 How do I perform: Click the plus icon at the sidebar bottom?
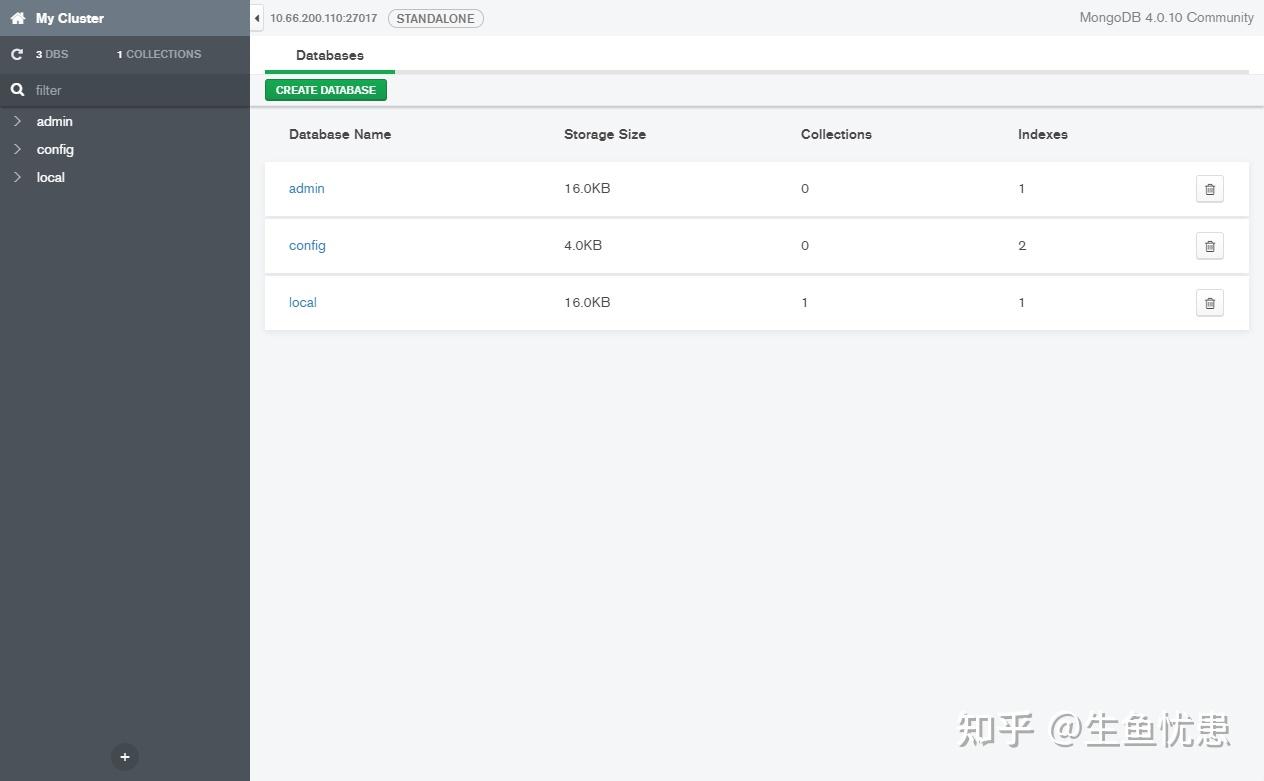(124, 757)
